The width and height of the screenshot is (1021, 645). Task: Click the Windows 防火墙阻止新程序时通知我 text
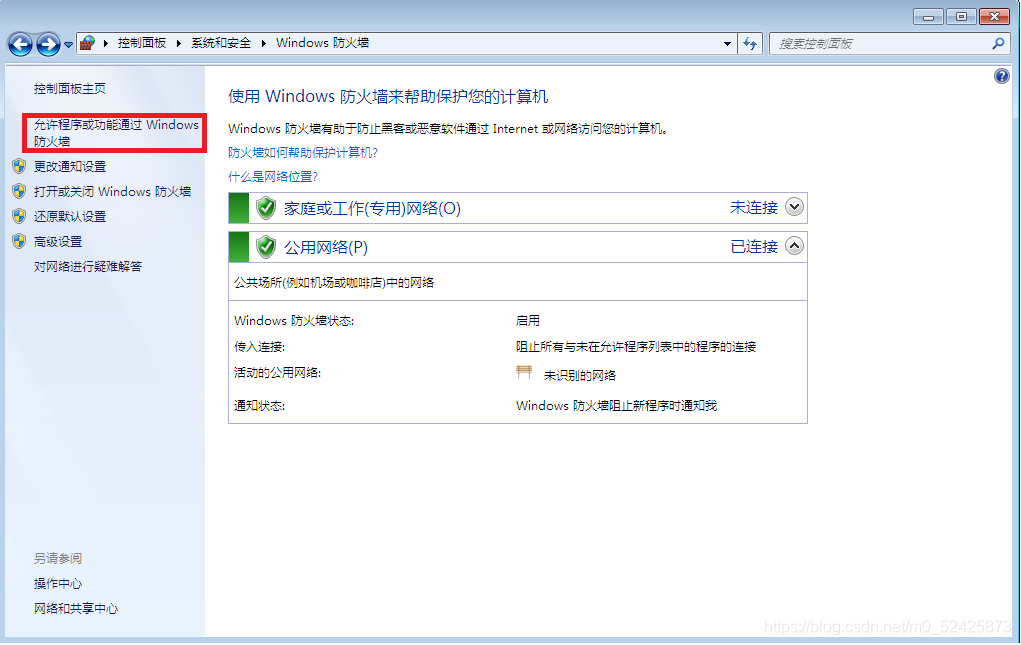[x=617, y=406]
